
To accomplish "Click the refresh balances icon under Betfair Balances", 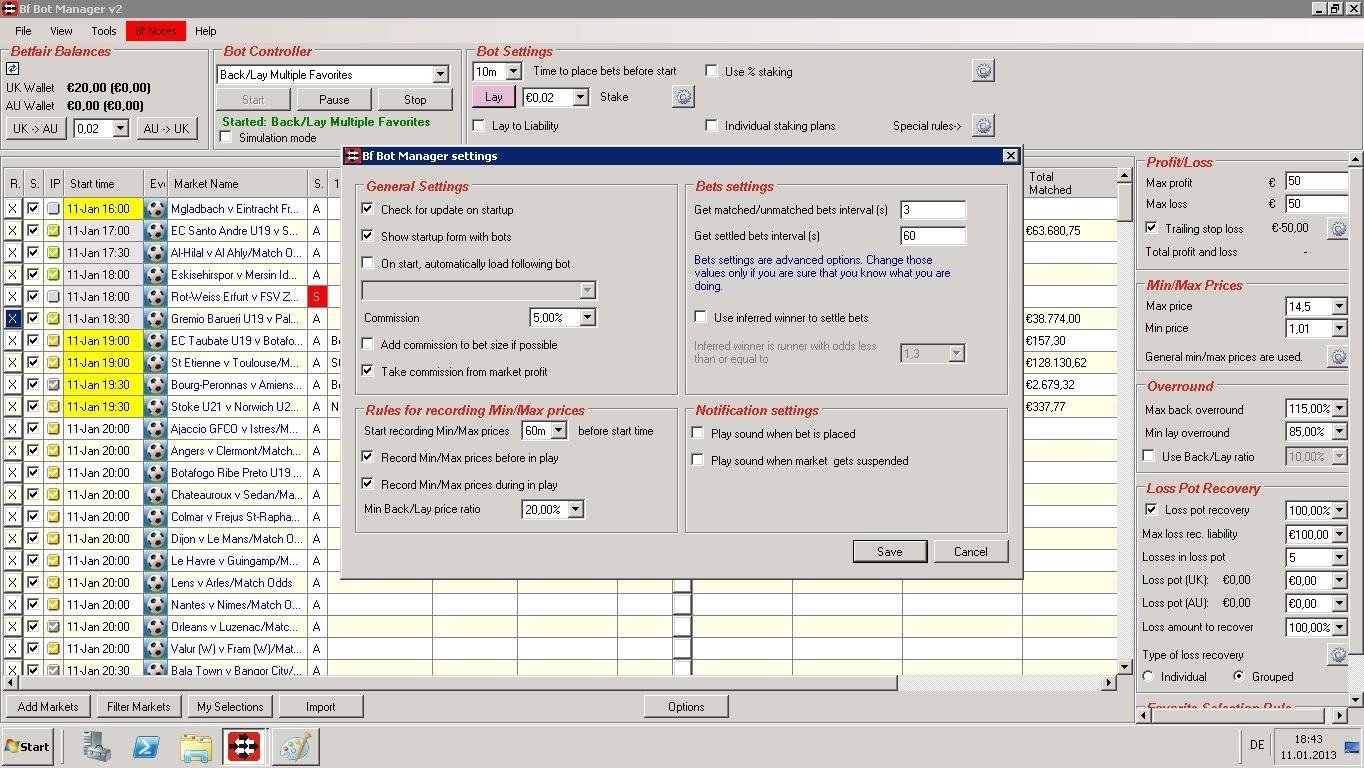I will pyautogui.click(x=13, y=69).
